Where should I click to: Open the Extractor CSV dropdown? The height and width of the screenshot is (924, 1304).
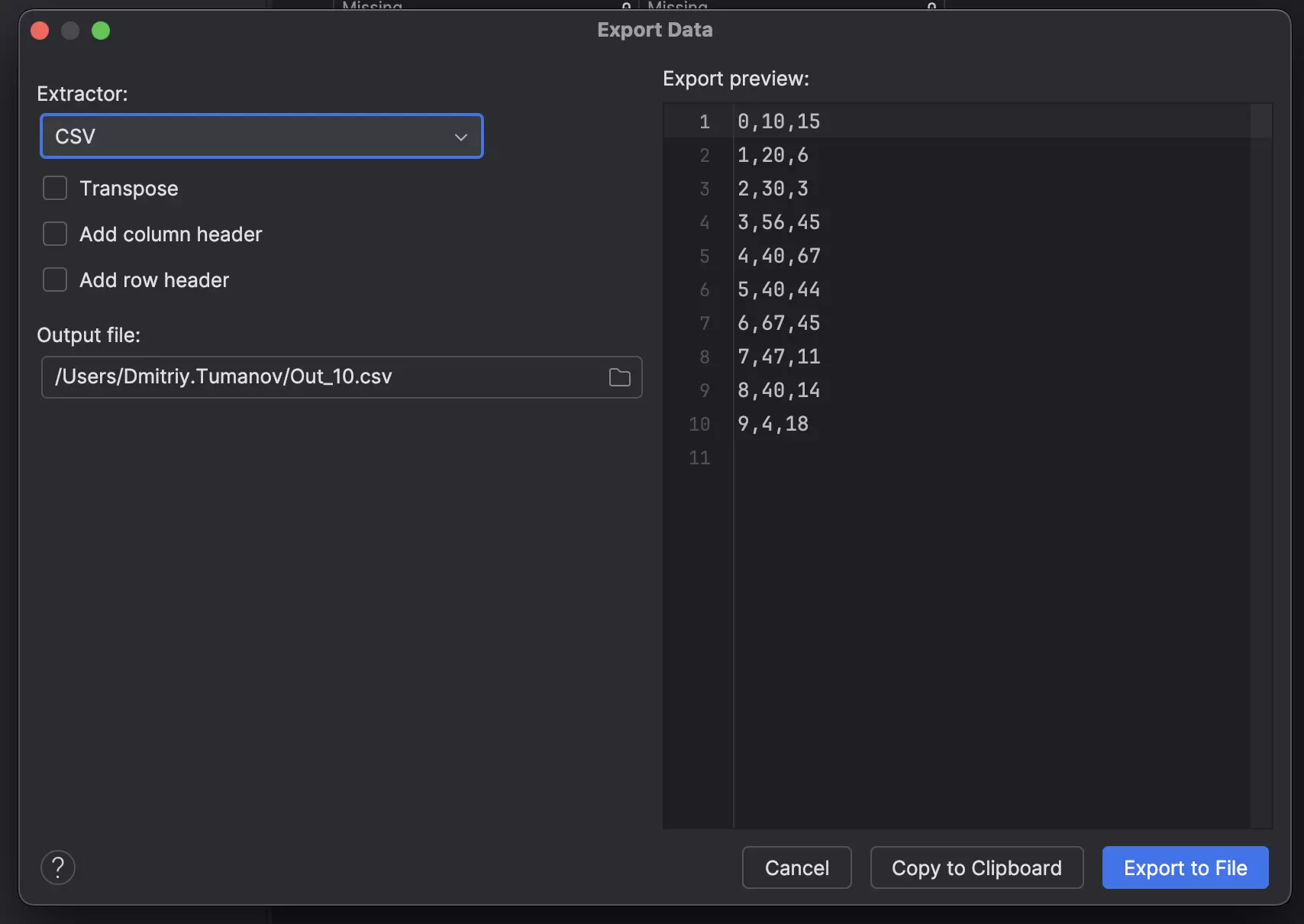[x=252, y=137]
